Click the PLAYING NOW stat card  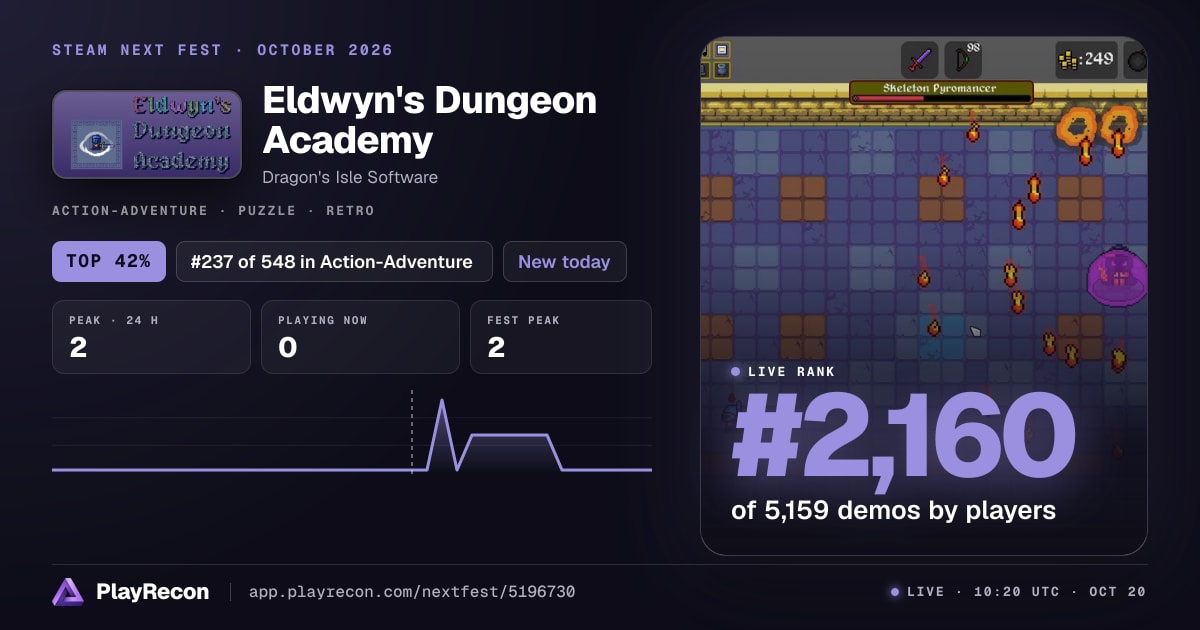[x=360, y=337]
